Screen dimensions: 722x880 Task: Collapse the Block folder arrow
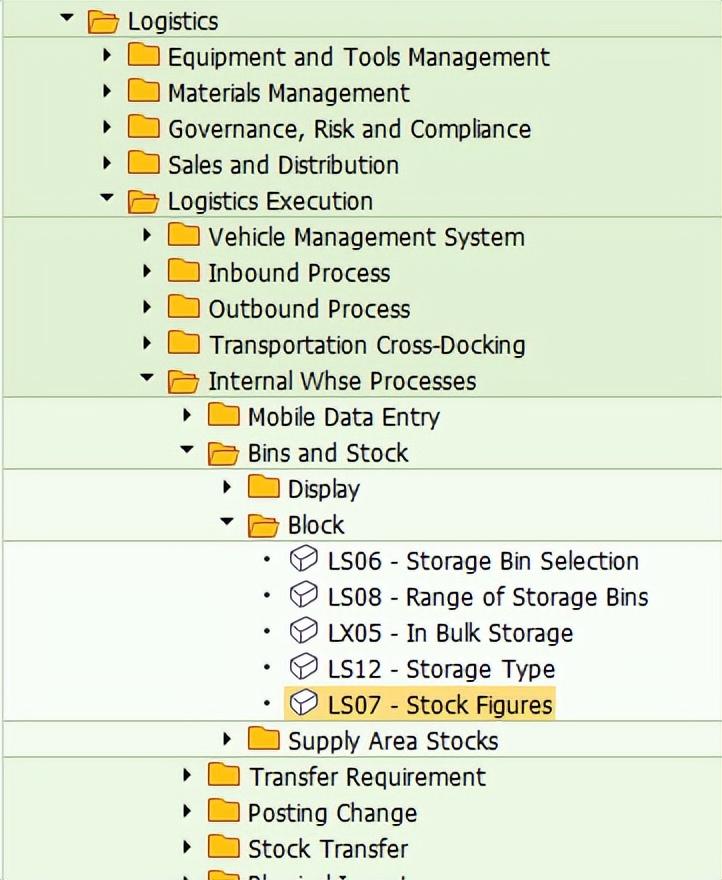227,523
